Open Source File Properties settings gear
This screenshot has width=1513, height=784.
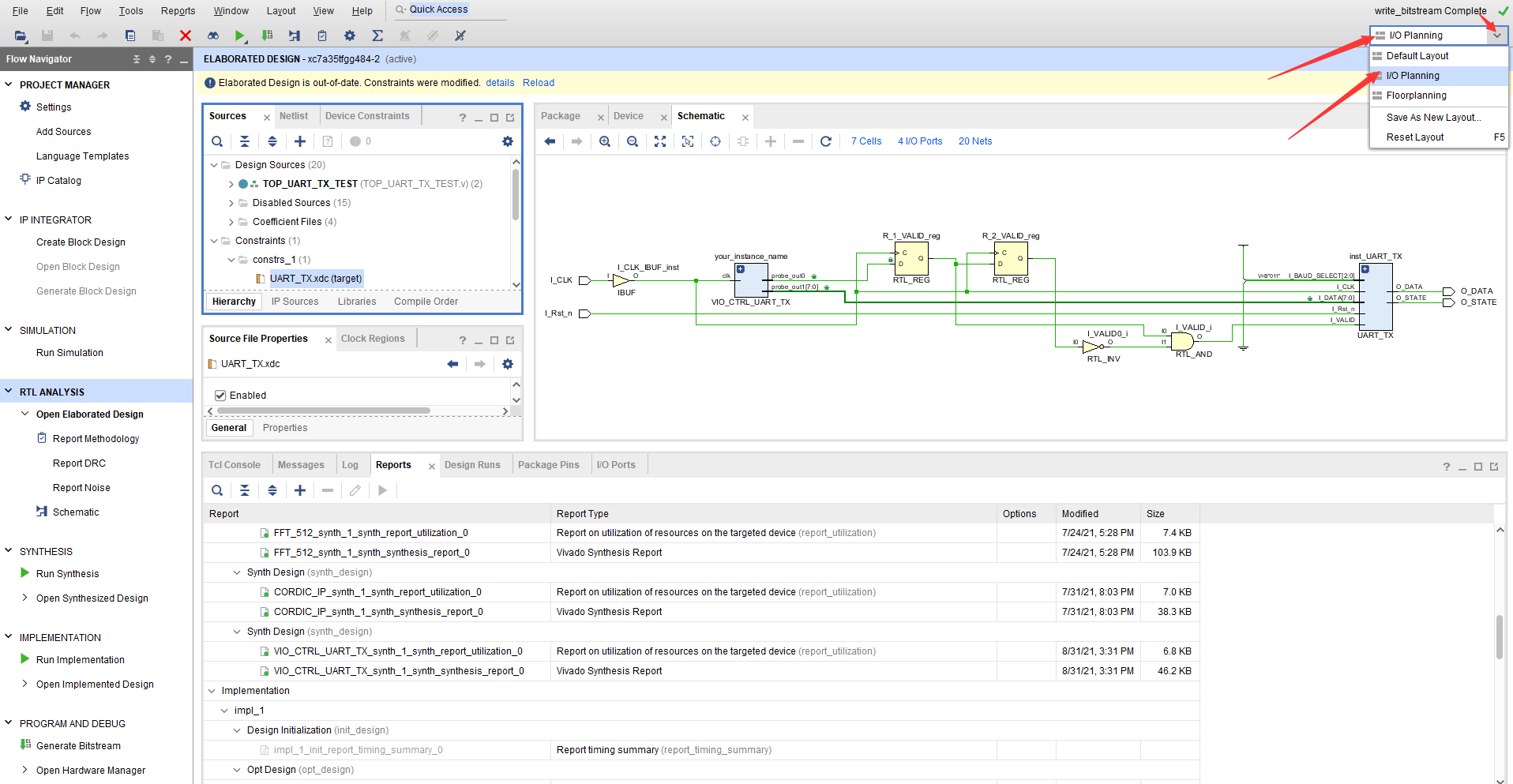(x=508, y=364)
